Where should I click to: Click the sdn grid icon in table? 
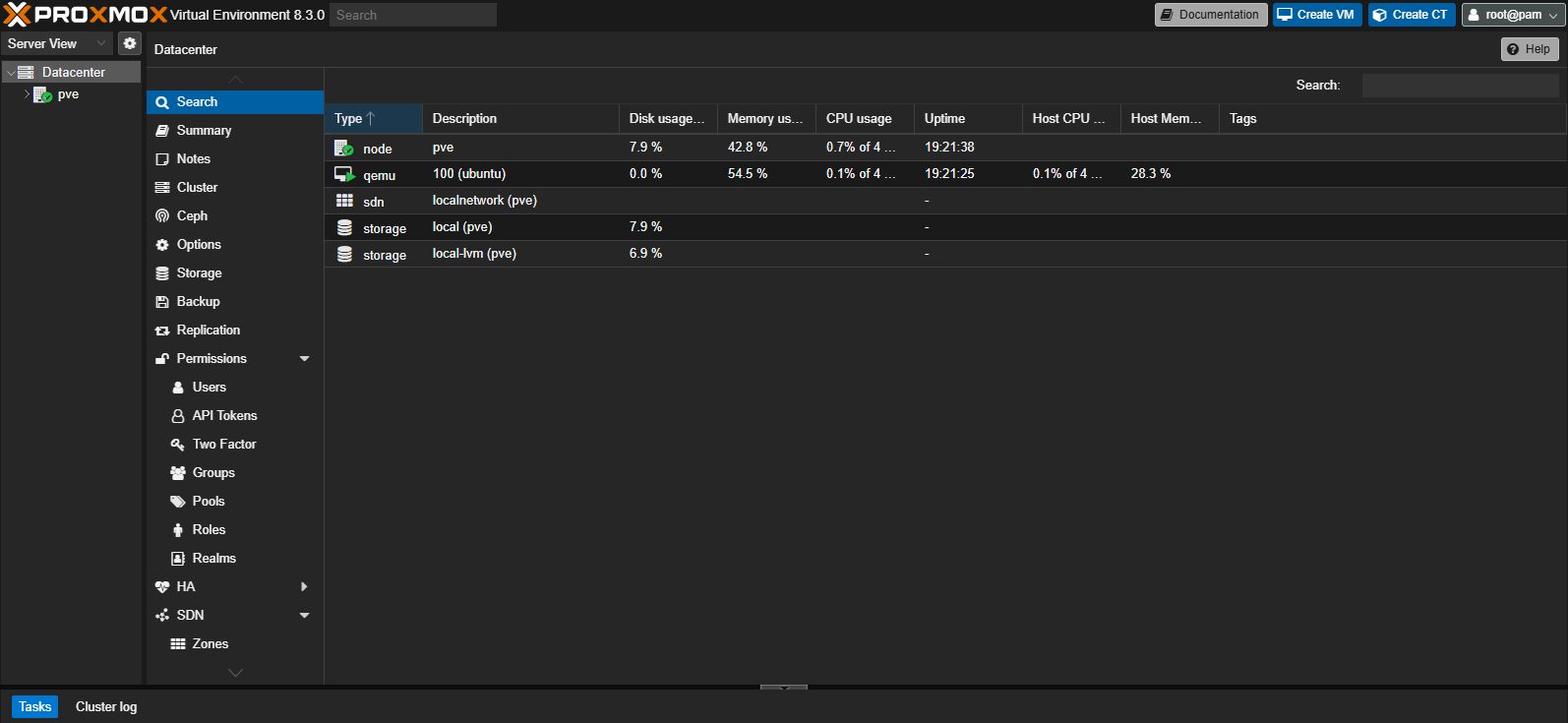click(x=344, y=201)
